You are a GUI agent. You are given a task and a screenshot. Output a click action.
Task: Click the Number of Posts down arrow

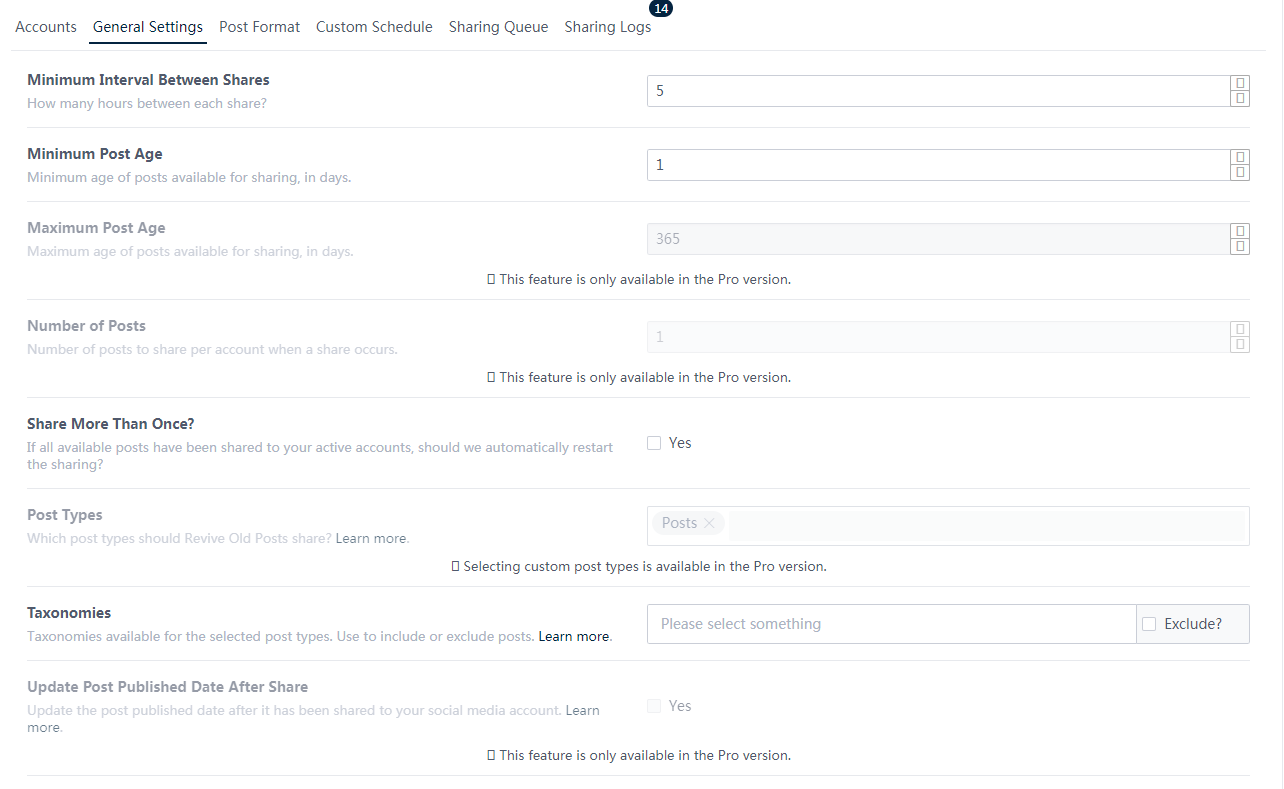tap(1240, 344)
